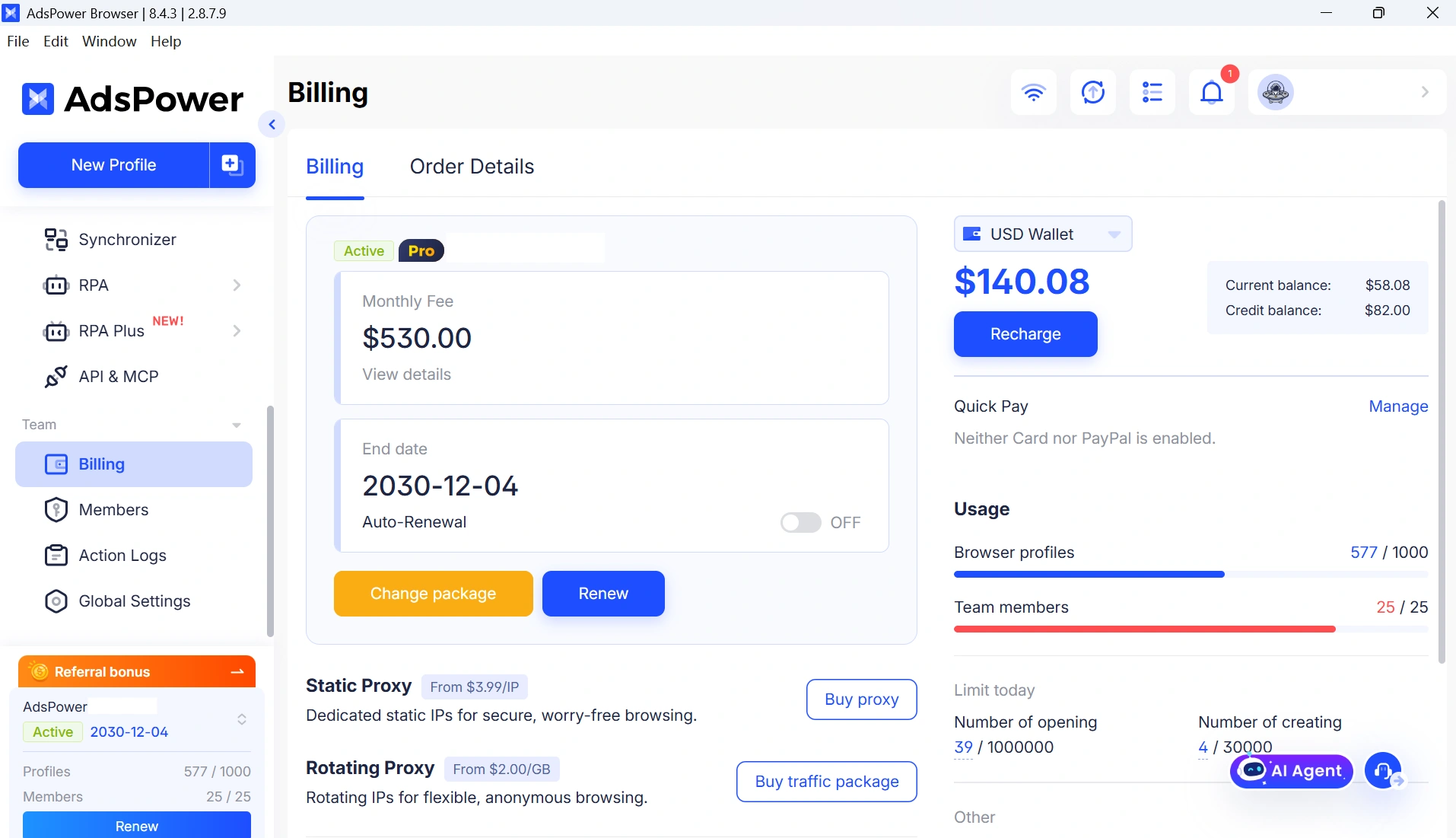
Task: Select the Billing tab
Action: click(335, 167)
